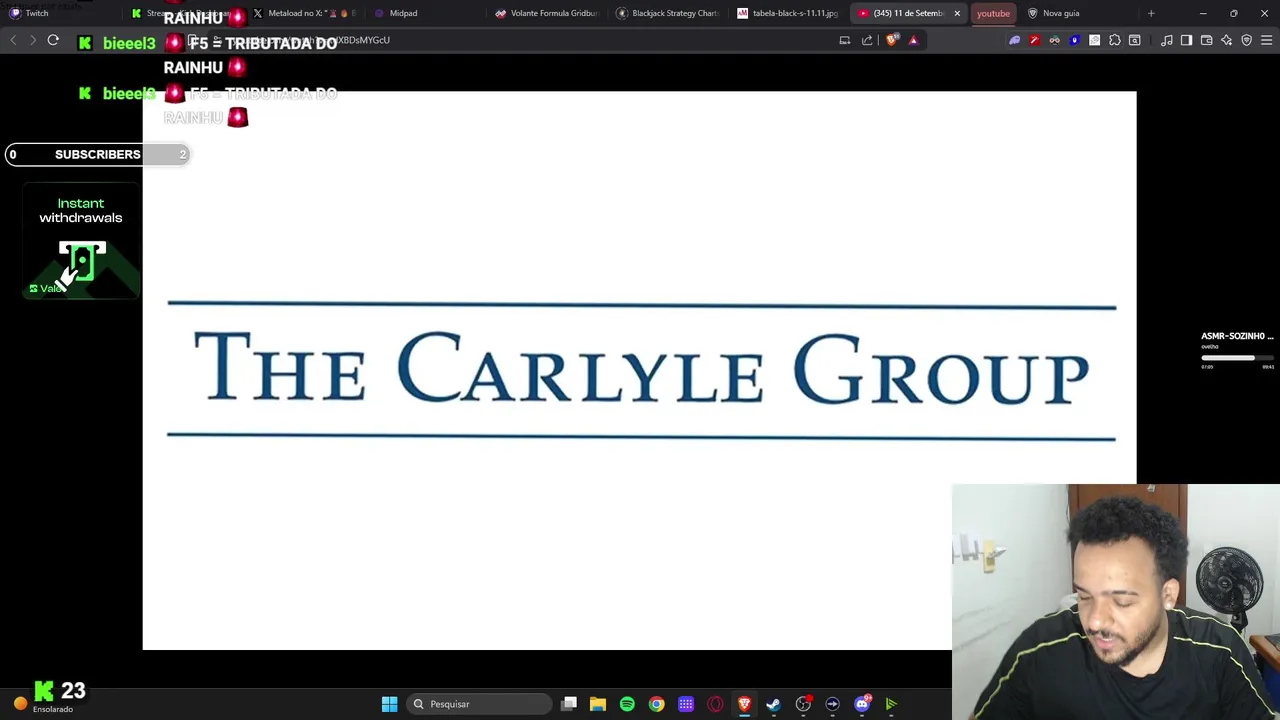Click the ASMR-SOZINHO now-playing title
The height and width of the screenshot is (720, 1280).
click(1237, 336)
